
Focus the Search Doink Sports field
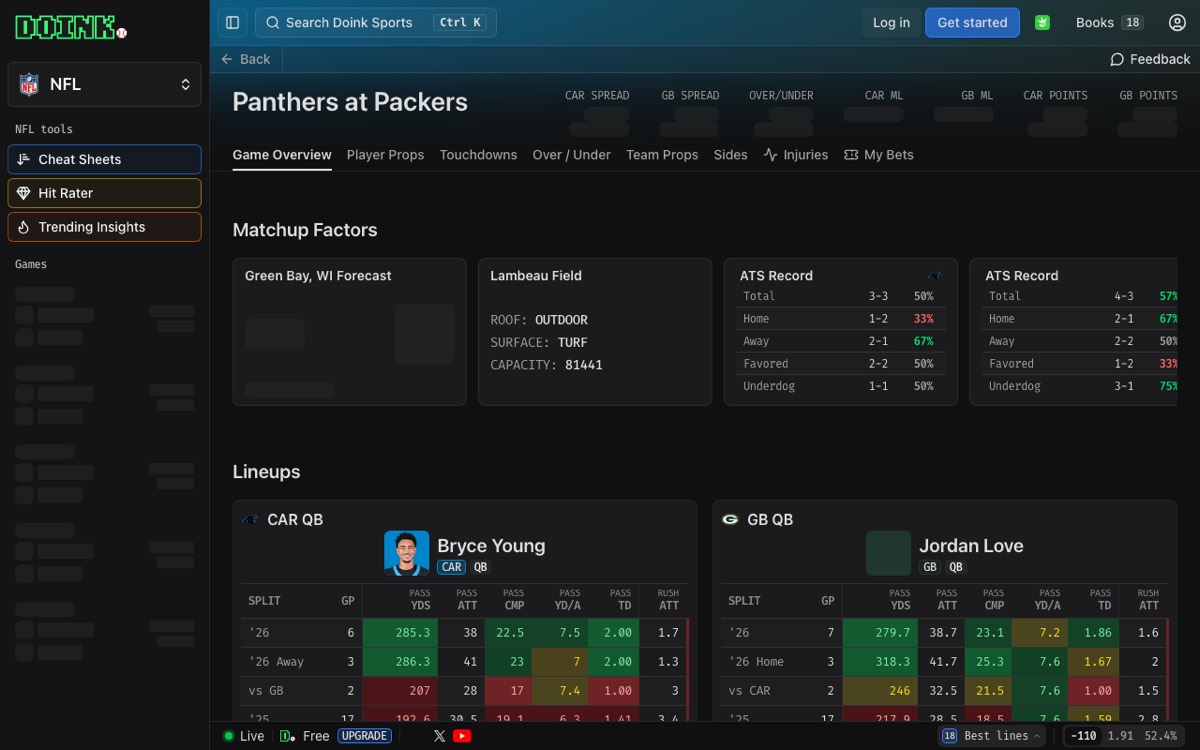point(376,22)
